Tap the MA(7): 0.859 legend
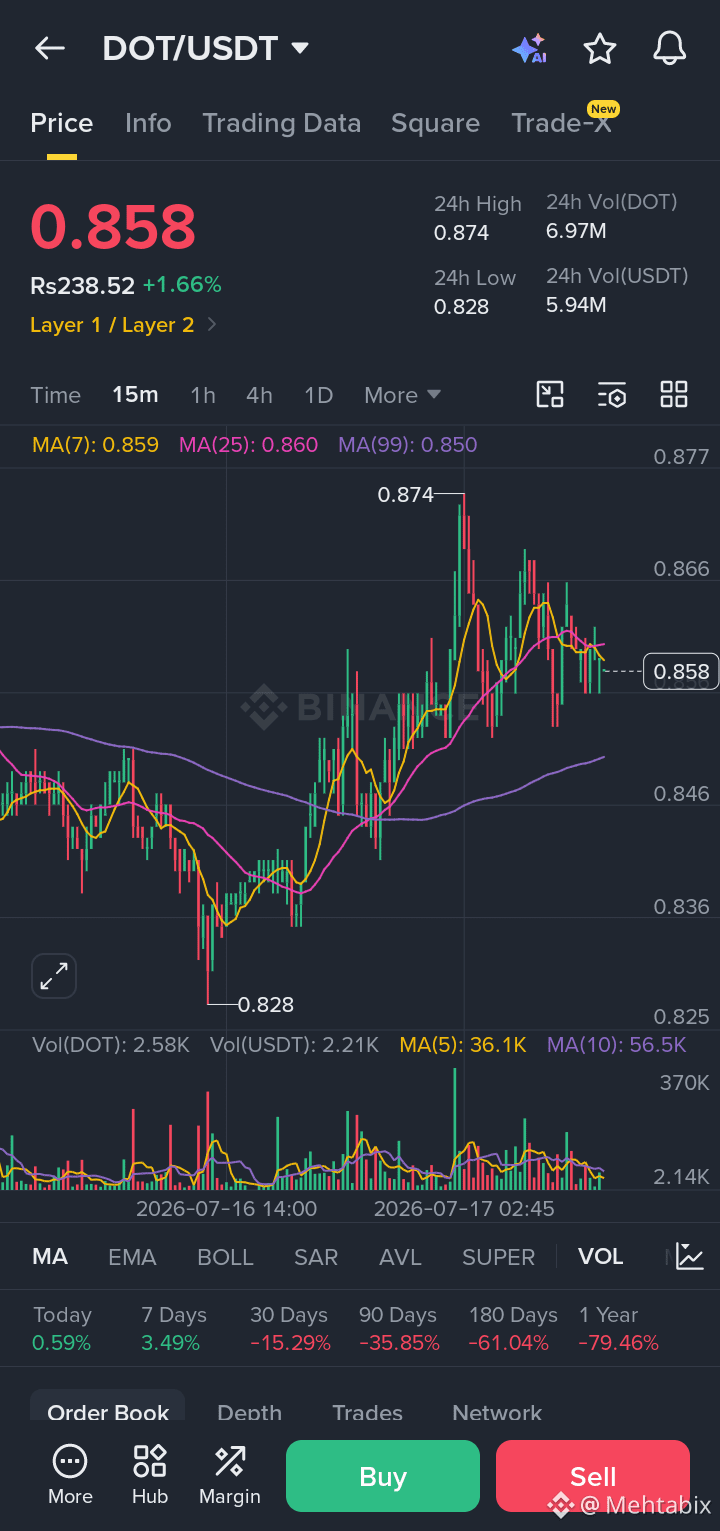 pyautogui.click(x=95, y=444)
